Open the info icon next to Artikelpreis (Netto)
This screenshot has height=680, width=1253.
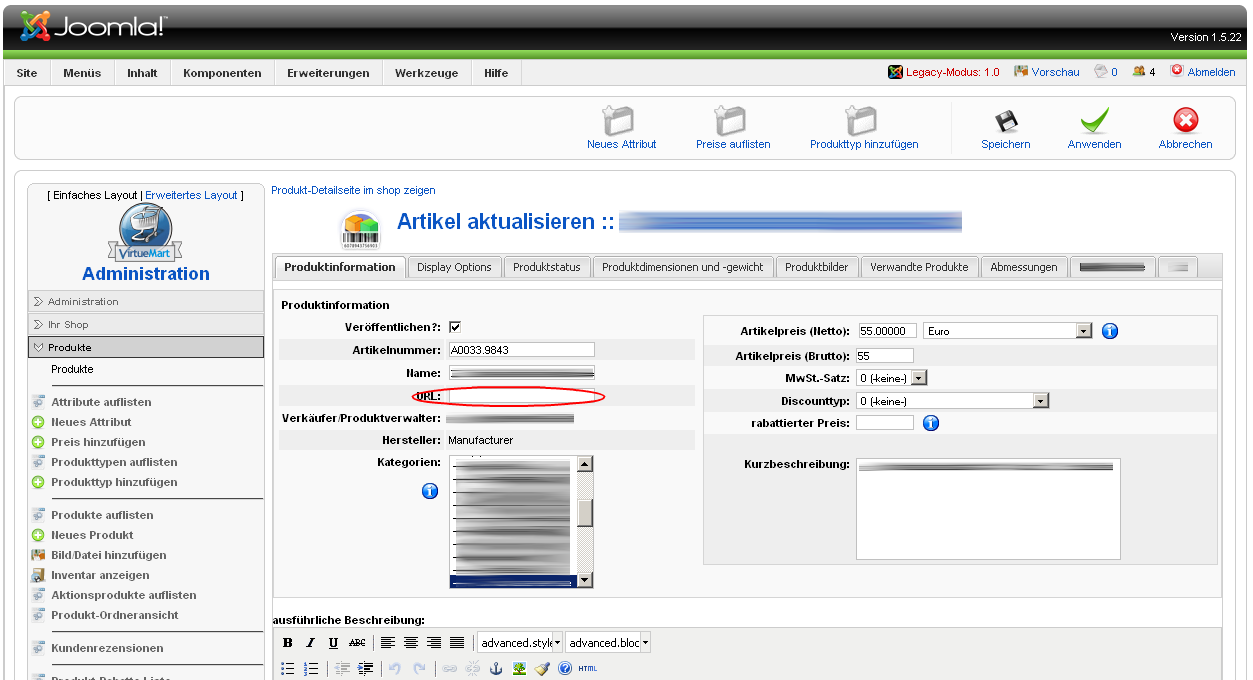pos(1110,331)
